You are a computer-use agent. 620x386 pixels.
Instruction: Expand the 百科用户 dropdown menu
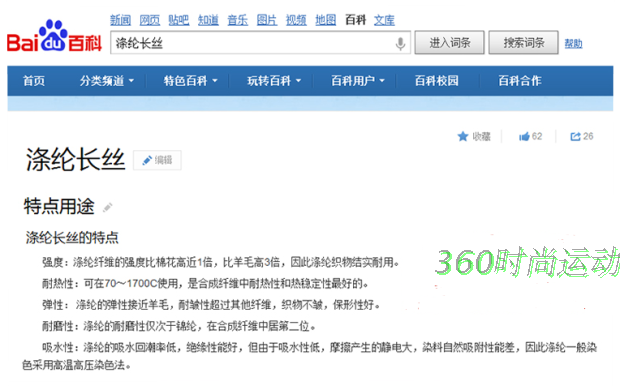click(x=357, y=81)
